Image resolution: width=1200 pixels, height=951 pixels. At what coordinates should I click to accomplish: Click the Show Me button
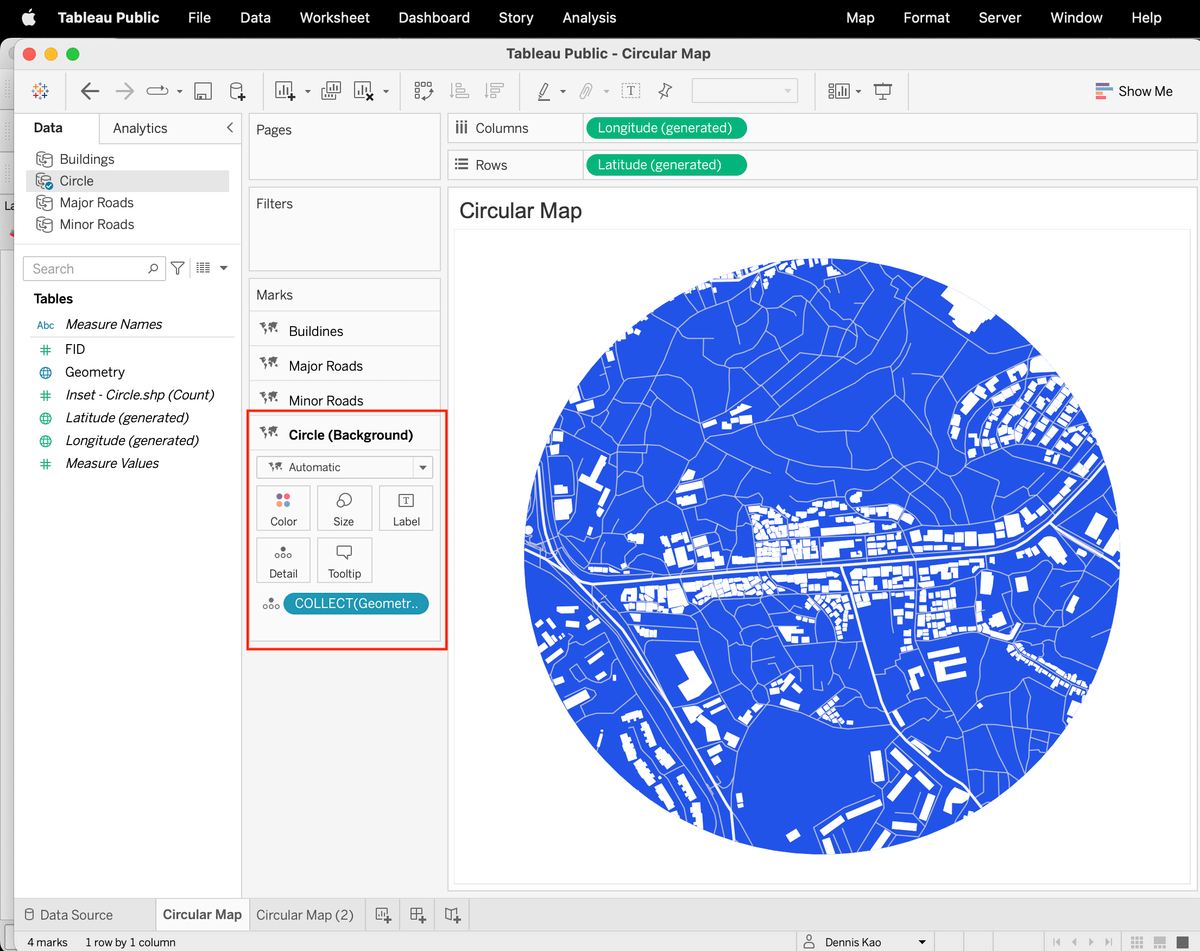click(1134, 91)
